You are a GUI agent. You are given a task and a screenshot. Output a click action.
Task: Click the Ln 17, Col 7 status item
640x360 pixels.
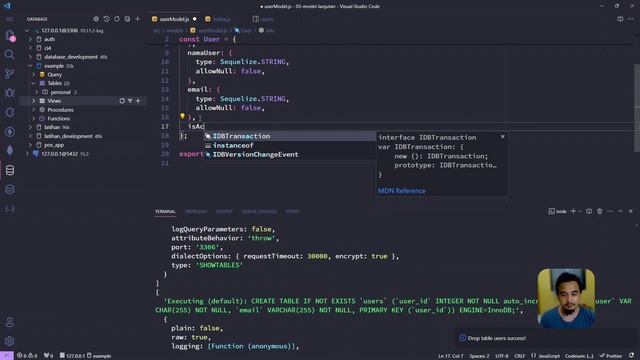451,356
